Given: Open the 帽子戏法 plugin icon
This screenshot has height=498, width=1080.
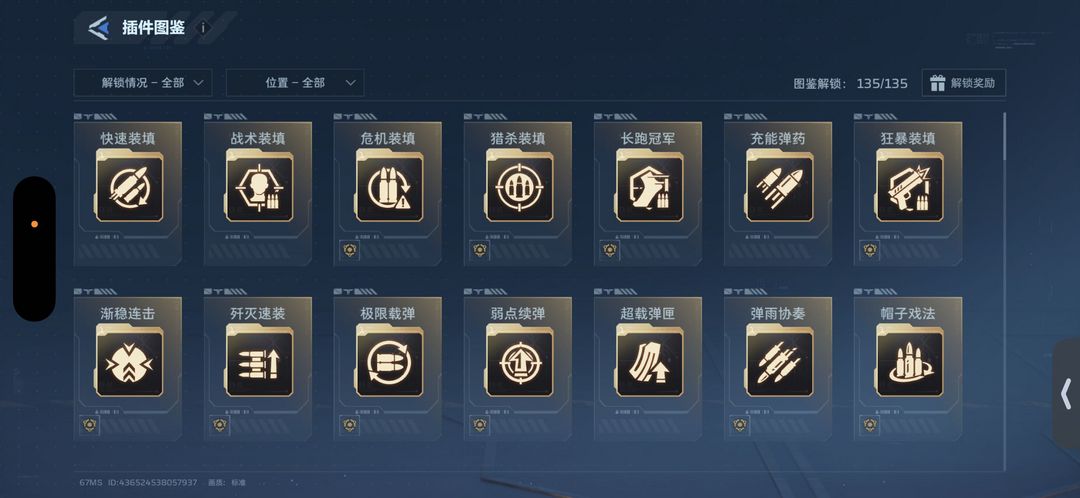Looking at the screenshot, I should point(909,363).
